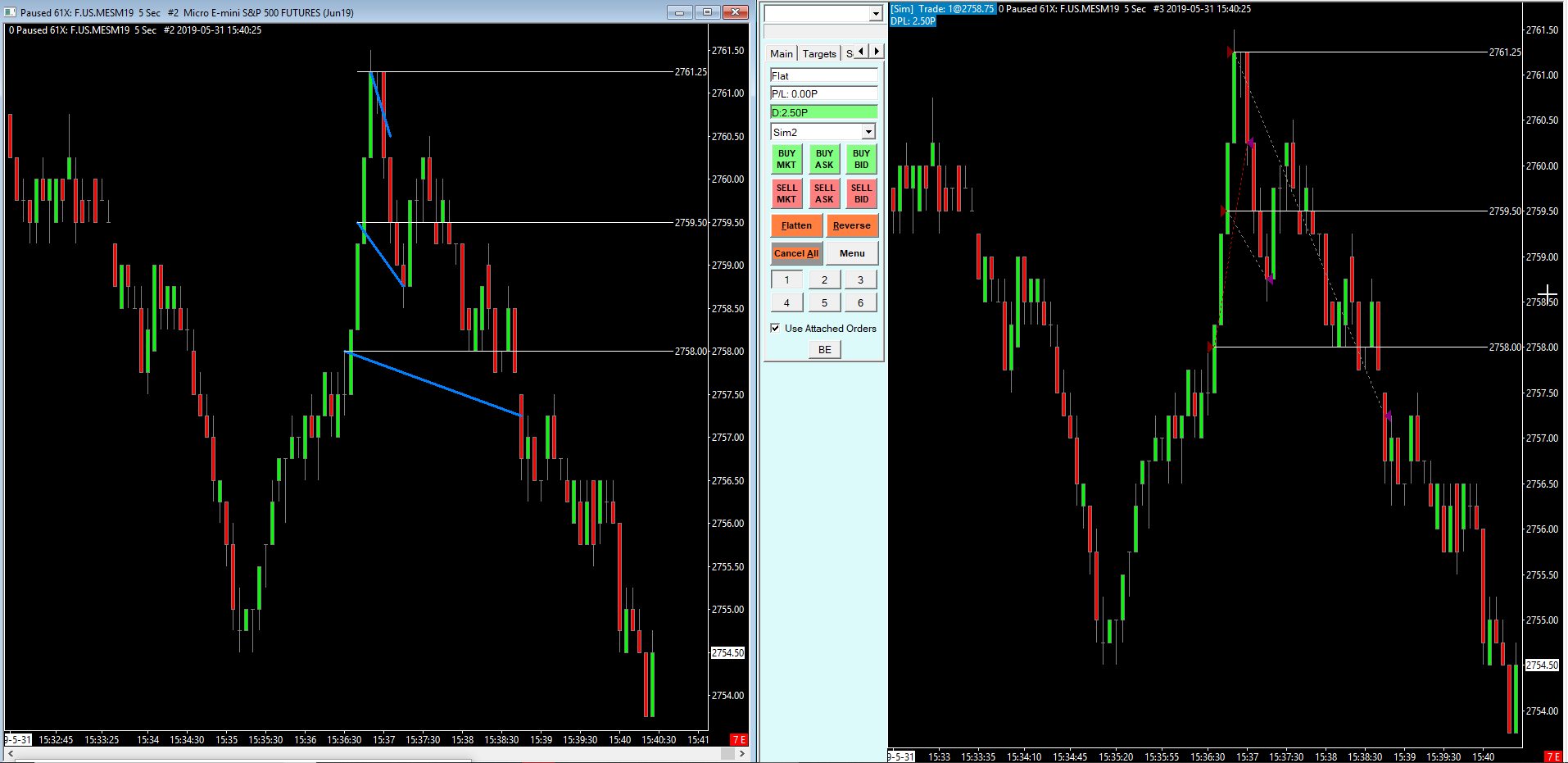Toggle the Use Attached Orders checkbox
This screenshot has height=763, width=1568.
coord(775,328)
